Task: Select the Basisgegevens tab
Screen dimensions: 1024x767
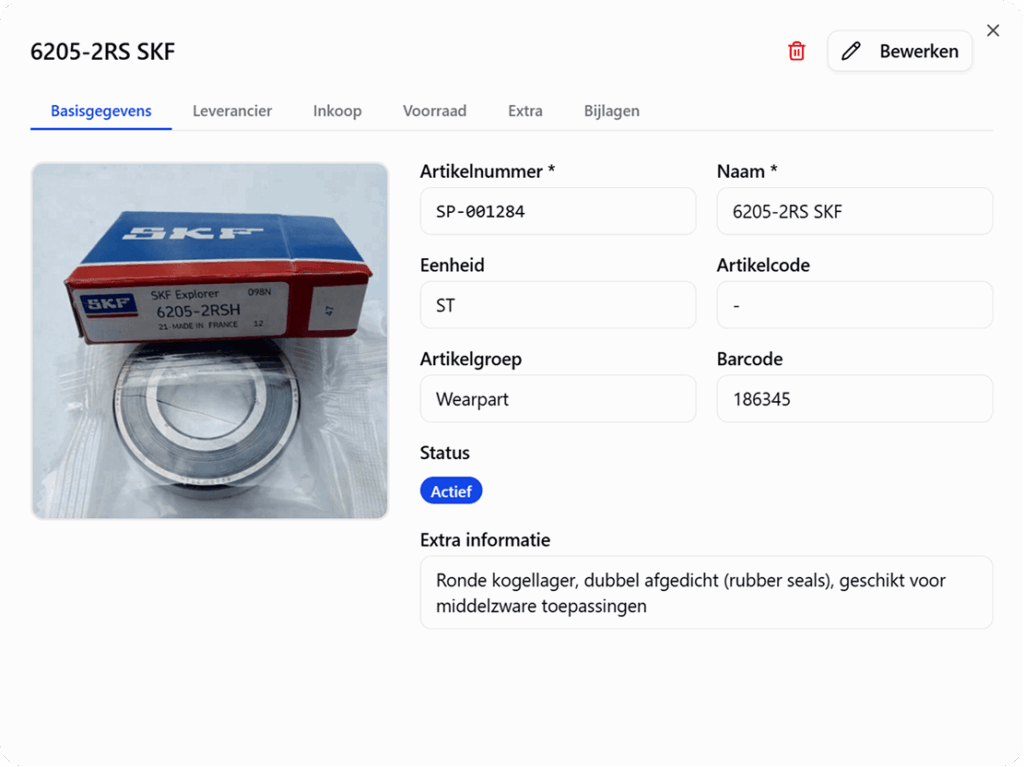Action: click(101, 111)
